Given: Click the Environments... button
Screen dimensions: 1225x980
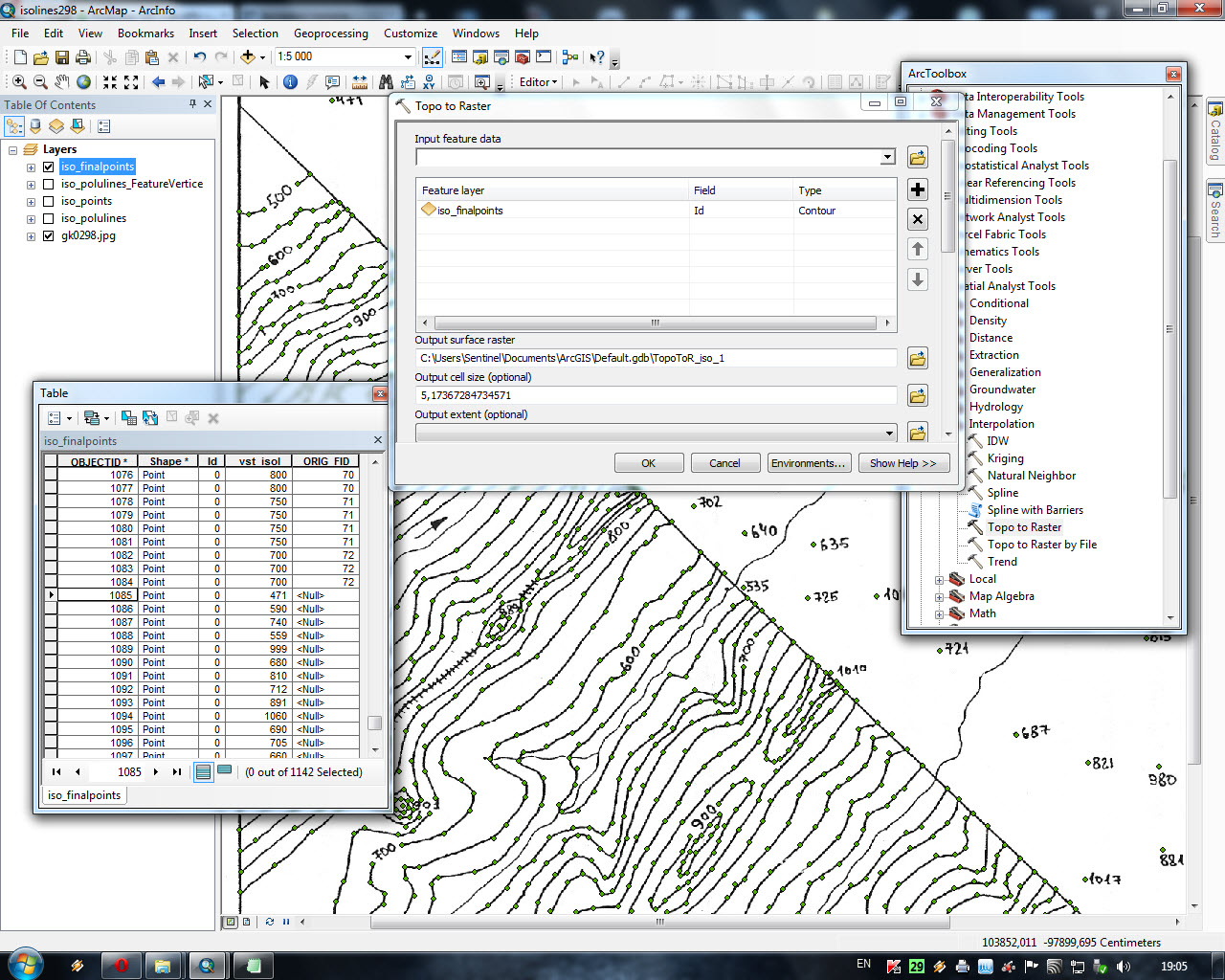Looking at the screenshot, I should point(807,463).
